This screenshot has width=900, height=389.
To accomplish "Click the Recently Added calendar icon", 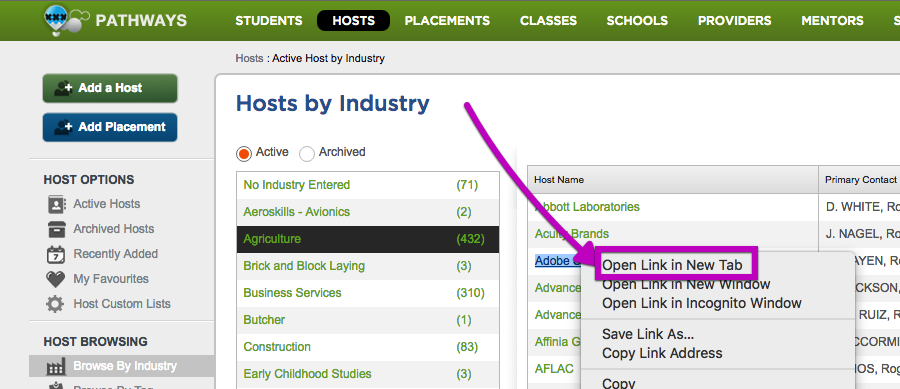I will pos(56,254).
